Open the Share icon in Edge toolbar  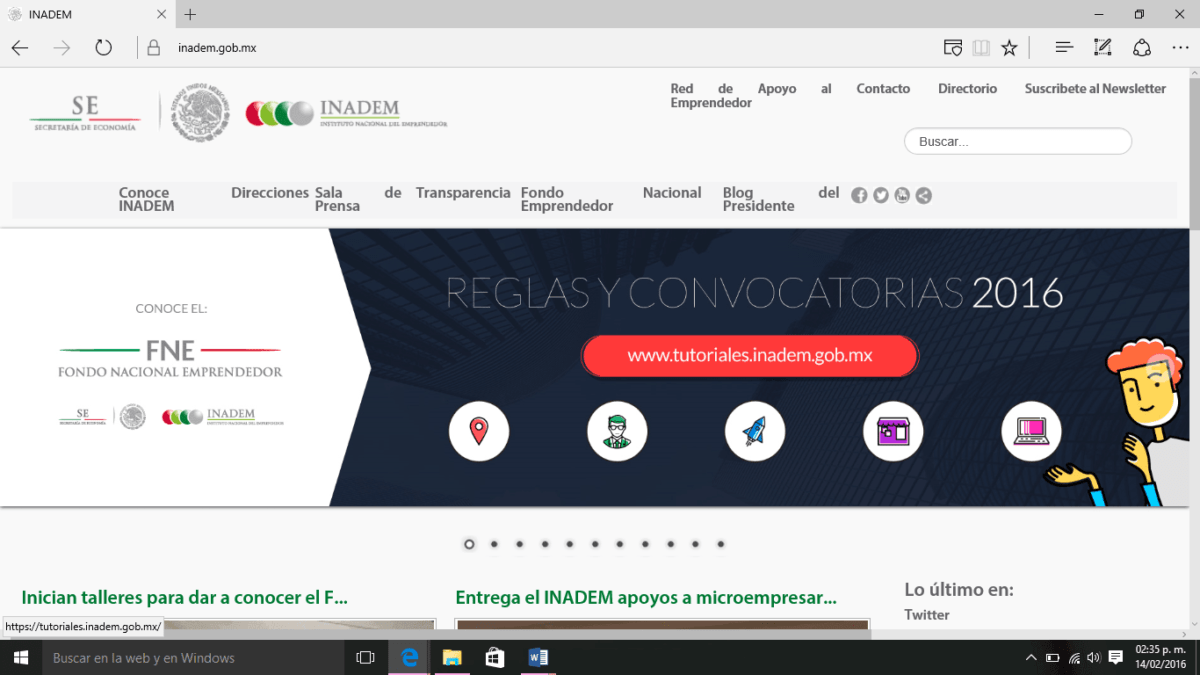point(1141,47)
